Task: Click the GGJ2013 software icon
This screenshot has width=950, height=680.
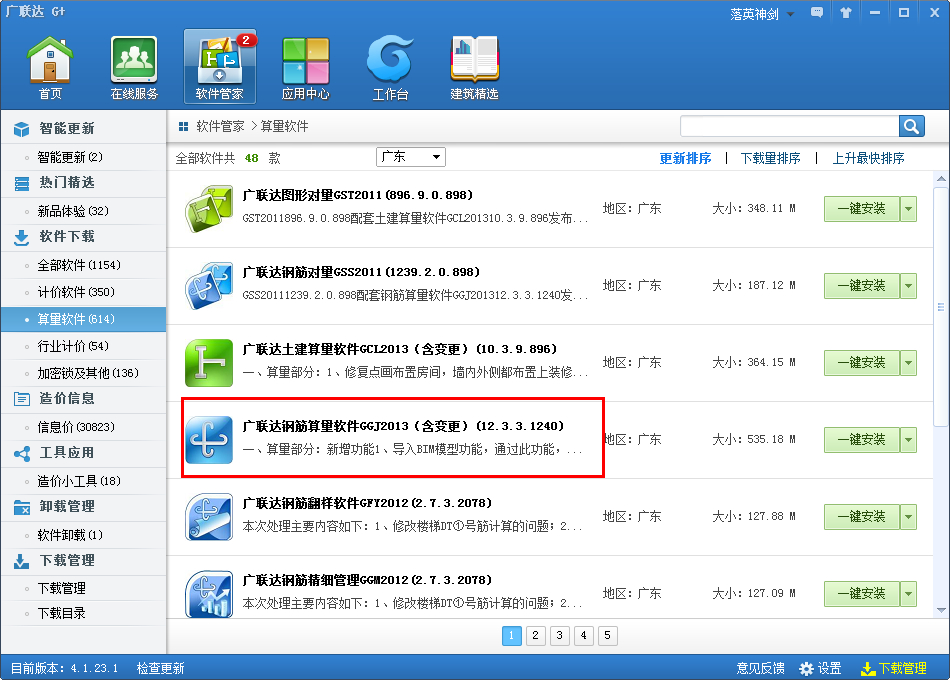Action: point(209,440)
